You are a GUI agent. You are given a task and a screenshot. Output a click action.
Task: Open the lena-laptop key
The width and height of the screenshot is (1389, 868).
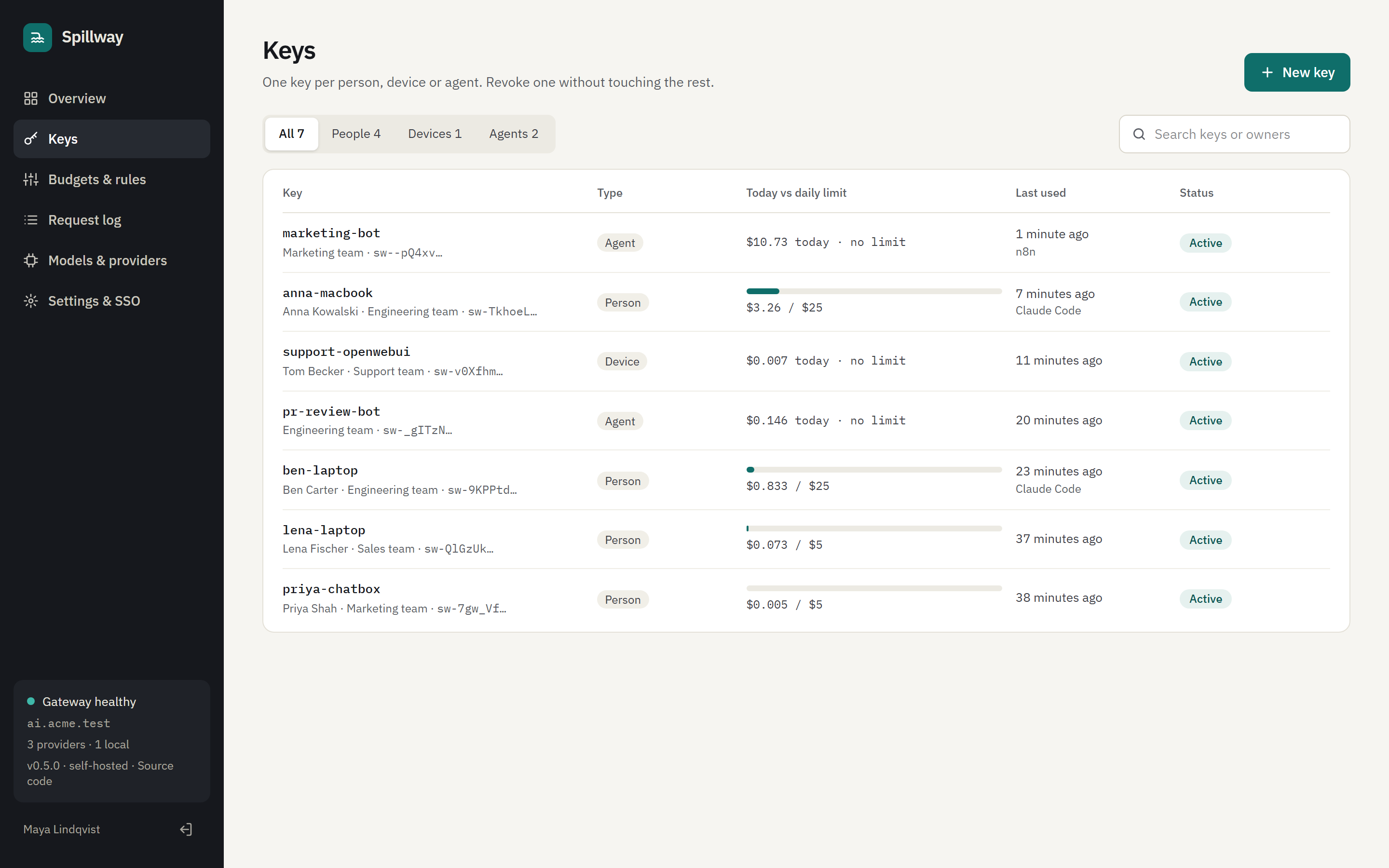point(324,530)
